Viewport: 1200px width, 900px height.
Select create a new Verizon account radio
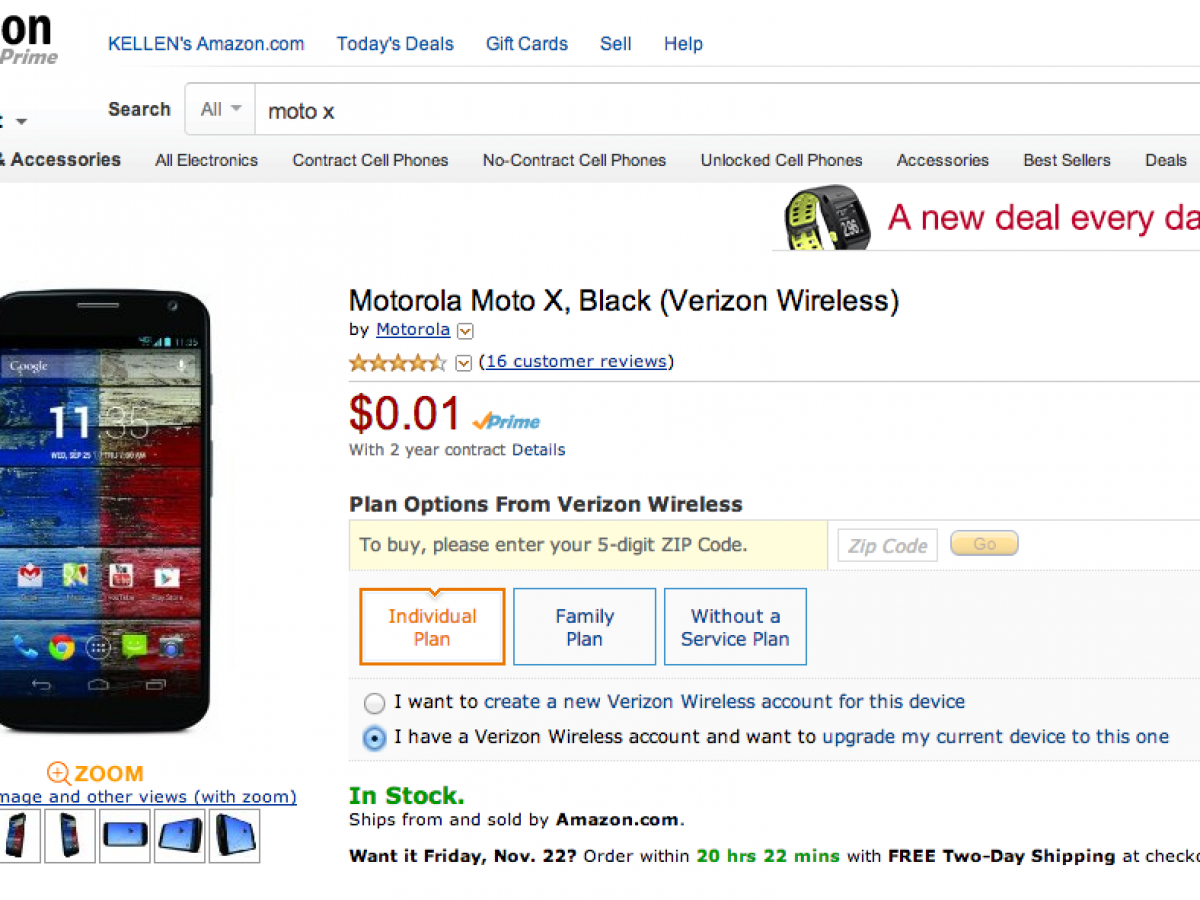pyautogui.click(x=374, y=703)
